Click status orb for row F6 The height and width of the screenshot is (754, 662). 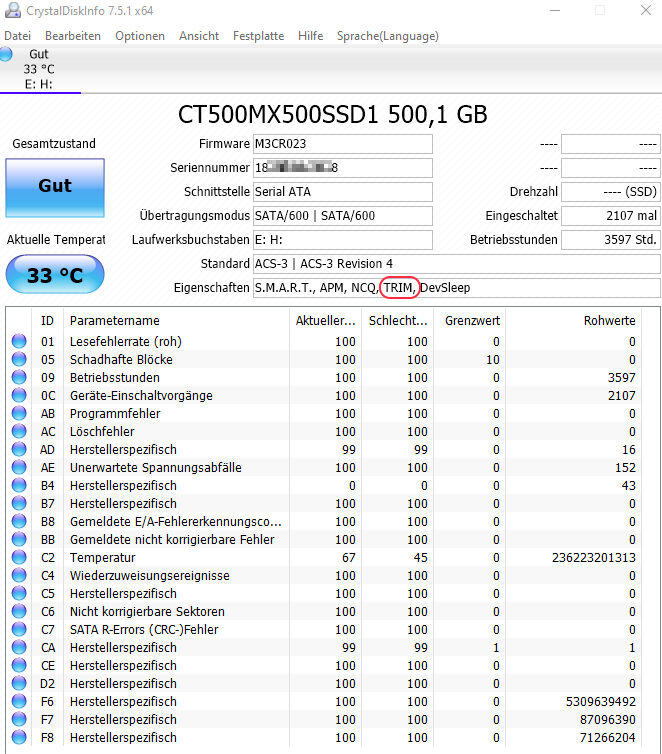pos(19,702)
